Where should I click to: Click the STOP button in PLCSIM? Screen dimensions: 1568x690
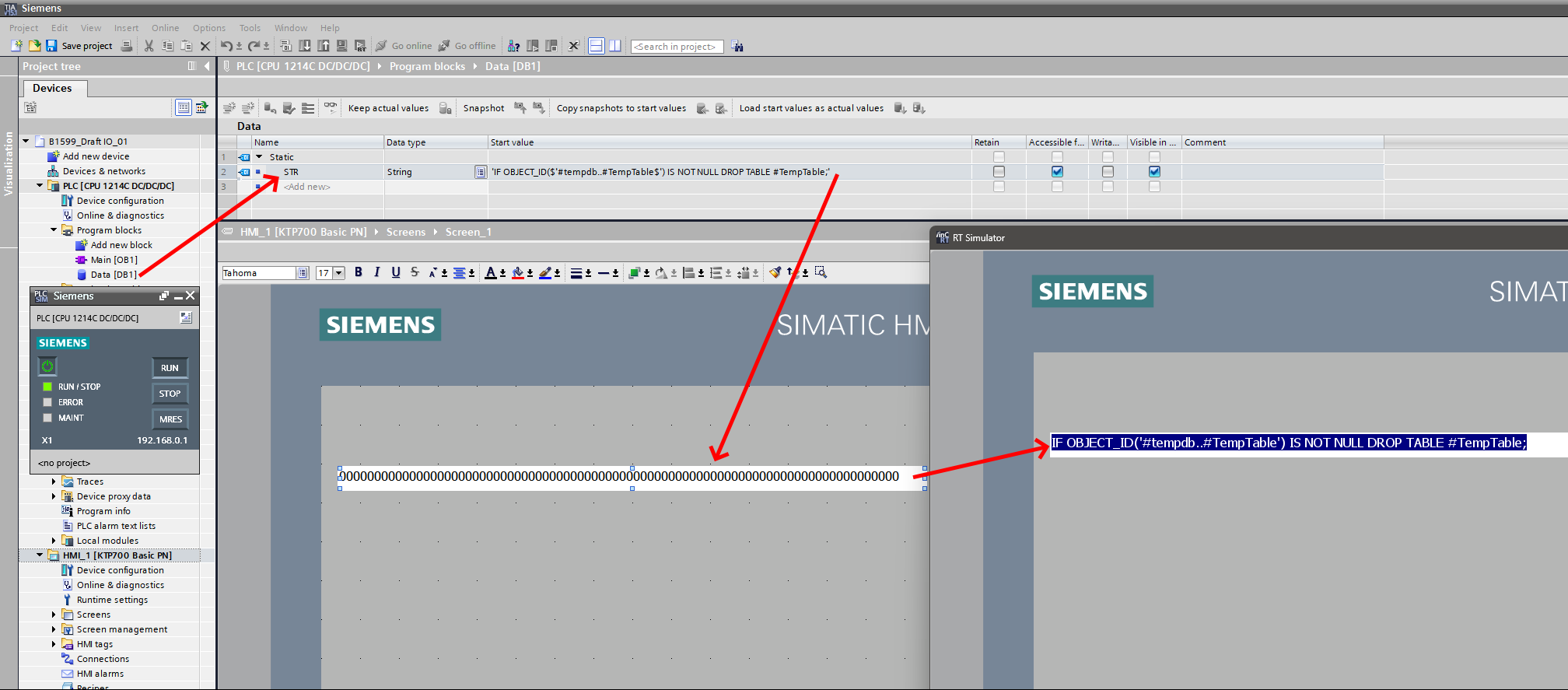(170, 394)
